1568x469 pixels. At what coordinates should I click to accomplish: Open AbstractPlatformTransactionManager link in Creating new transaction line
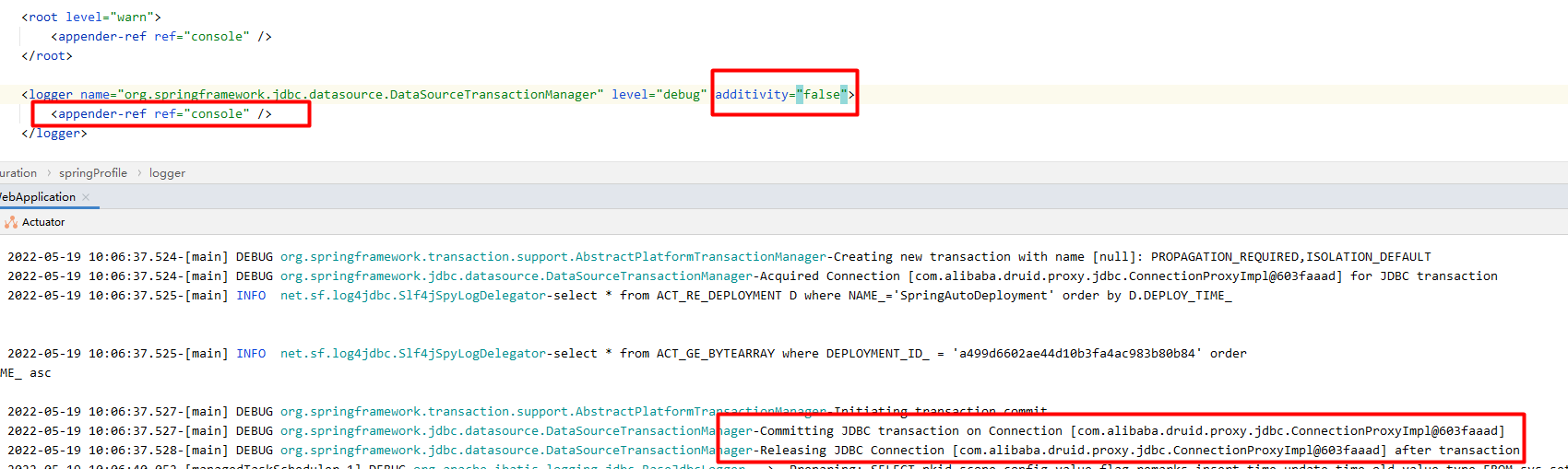click(553, 257)
